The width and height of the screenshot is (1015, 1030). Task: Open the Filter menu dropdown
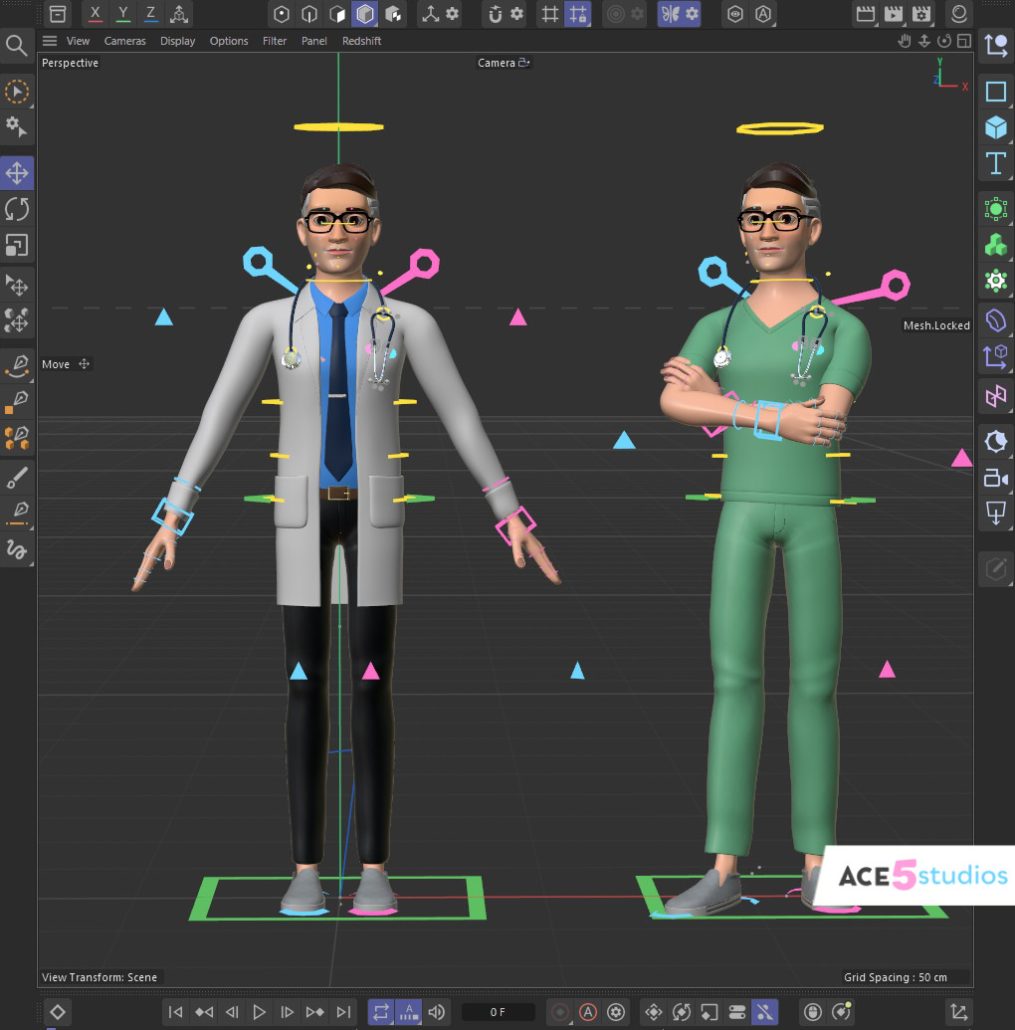[x=274, y=41]
